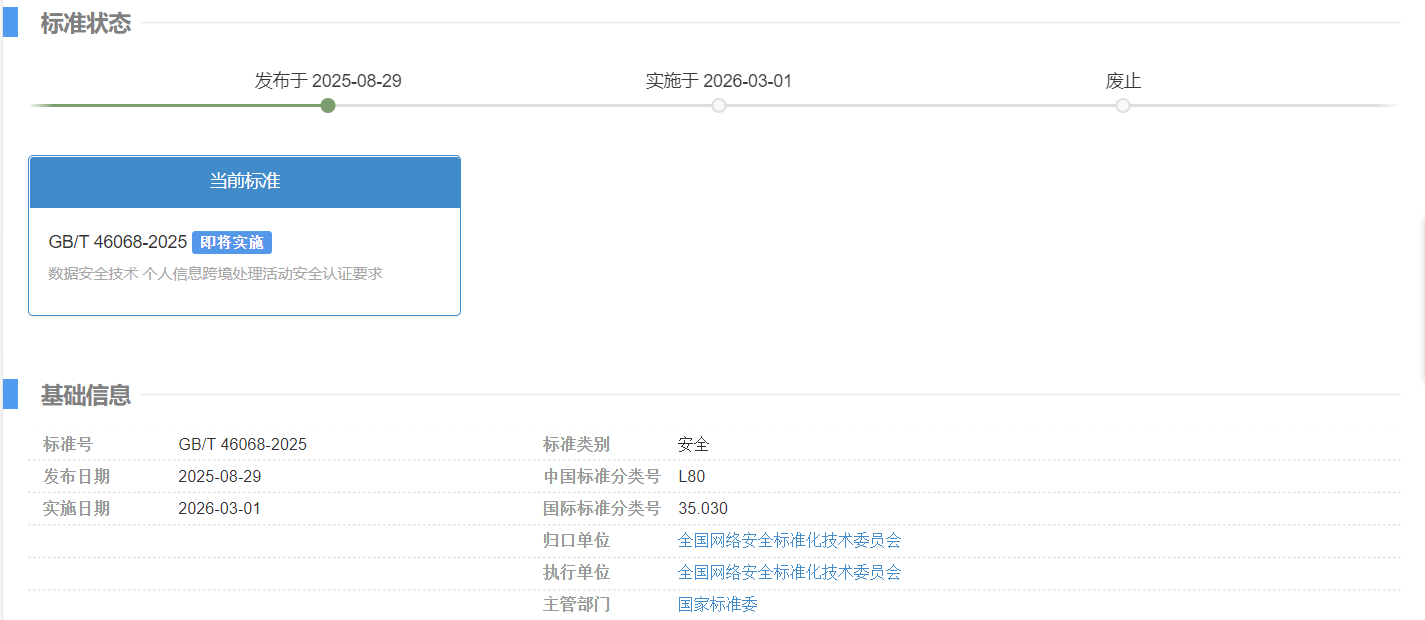
Task: Click the standard title 数据安全技术 个人信息跨境处理活动安全认证要求
Action: point(215,273)
